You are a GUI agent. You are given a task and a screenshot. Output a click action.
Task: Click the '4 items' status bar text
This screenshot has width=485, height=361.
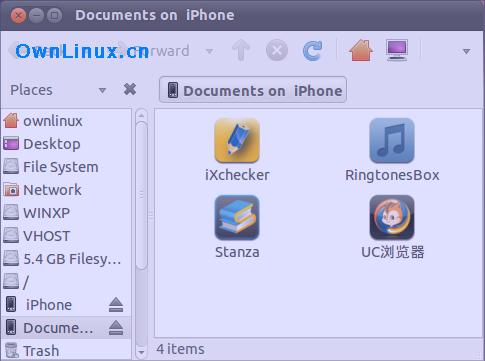click(x=180, y=349)
